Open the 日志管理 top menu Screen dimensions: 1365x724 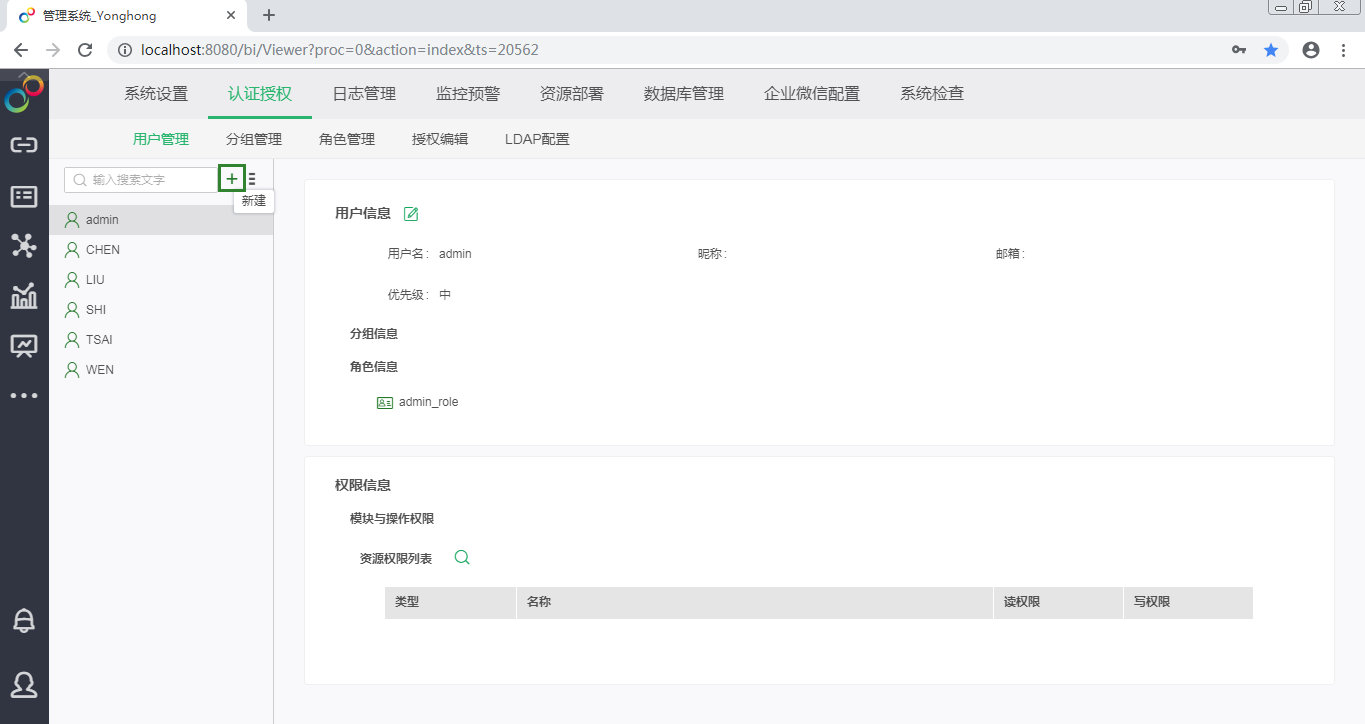(x=364, y=94)
